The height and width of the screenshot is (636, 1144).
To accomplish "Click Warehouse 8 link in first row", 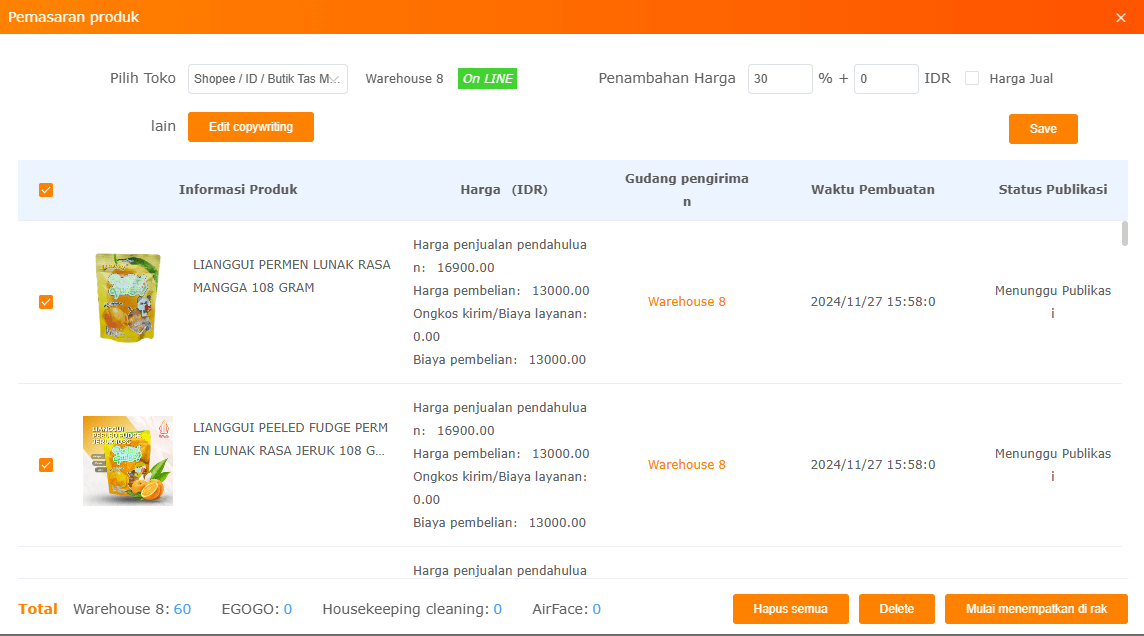I will coord(687,302).
